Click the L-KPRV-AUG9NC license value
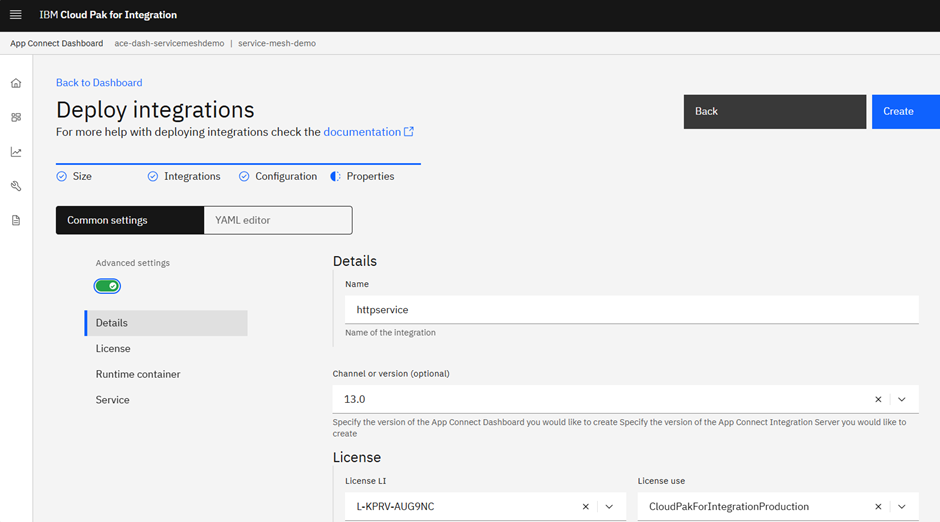The height and width of the screenshot is (522, 940). [395, 506]
